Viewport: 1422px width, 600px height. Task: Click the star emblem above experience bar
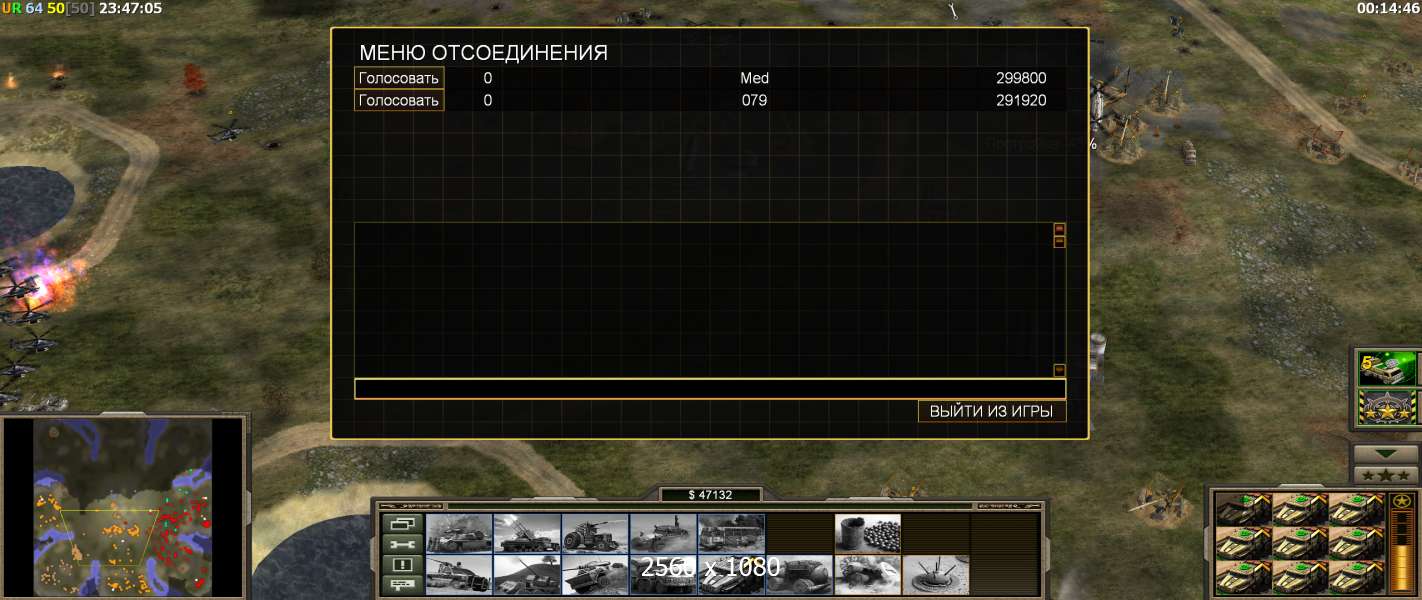1403,501
